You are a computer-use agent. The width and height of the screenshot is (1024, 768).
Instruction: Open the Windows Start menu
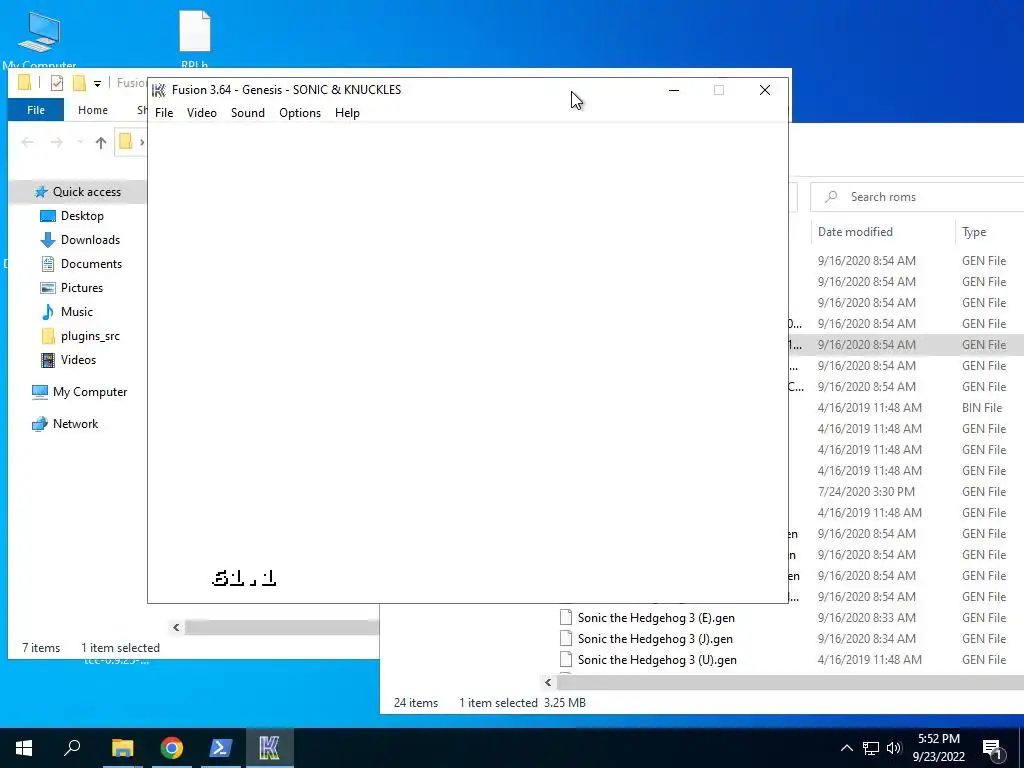tap(24, 748)
